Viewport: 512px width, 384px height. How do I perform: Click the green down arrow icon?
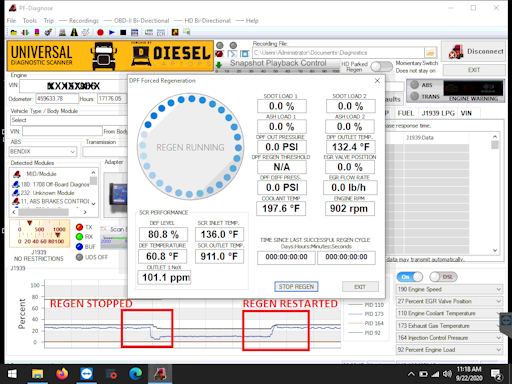[x=219, y=65]
